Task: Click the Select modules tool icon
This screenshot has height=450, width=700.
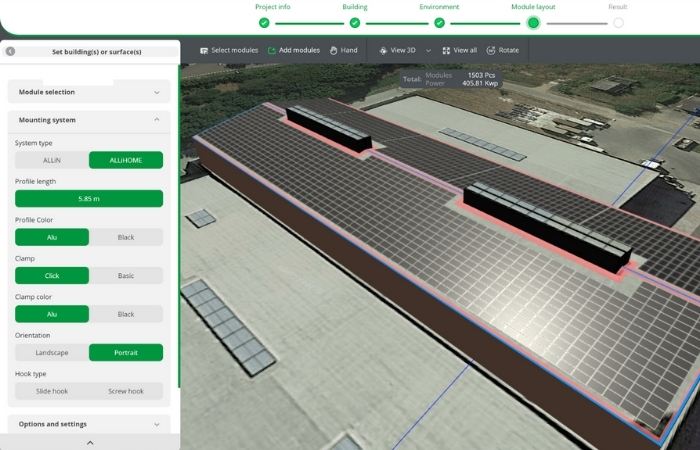Action: pyautogui.click(x=204, y=50)
